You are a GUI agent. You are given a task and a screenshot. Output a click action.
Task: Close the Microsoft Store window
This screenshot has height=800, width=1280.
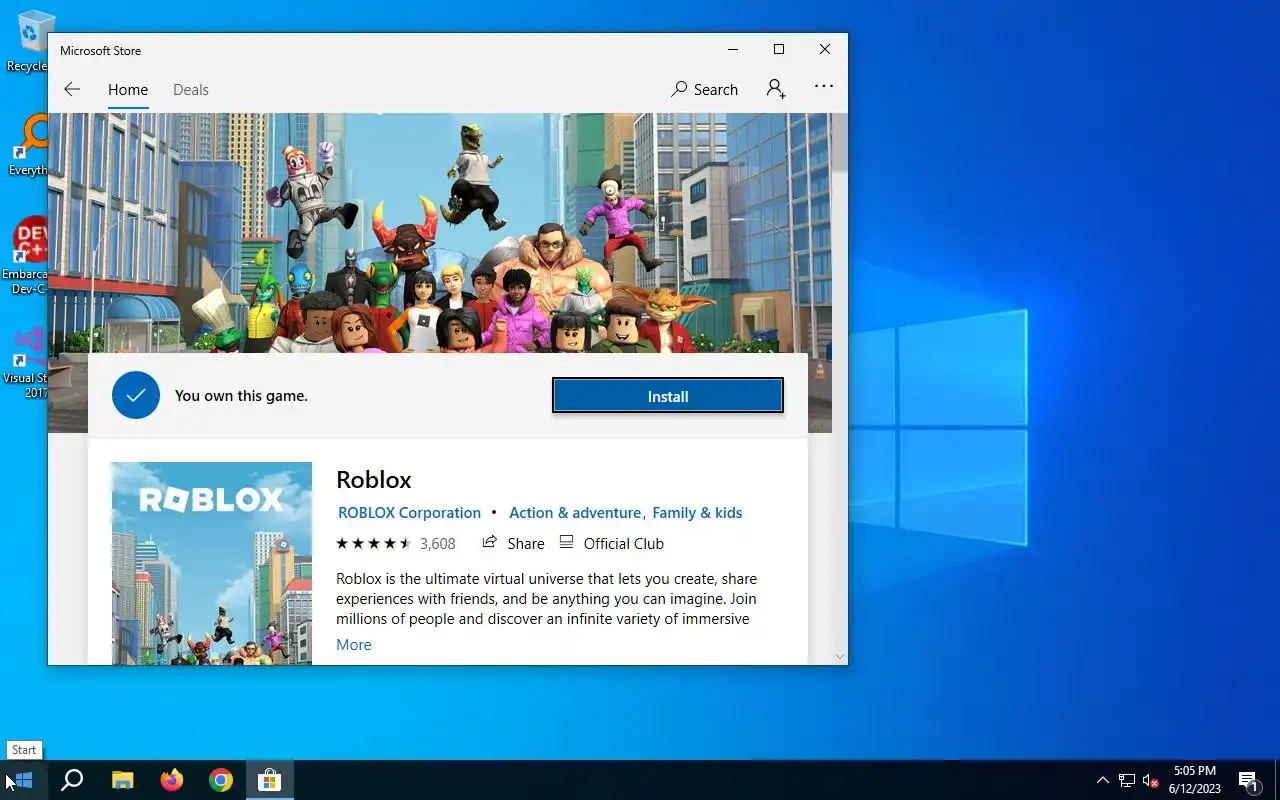coord(825,49)
